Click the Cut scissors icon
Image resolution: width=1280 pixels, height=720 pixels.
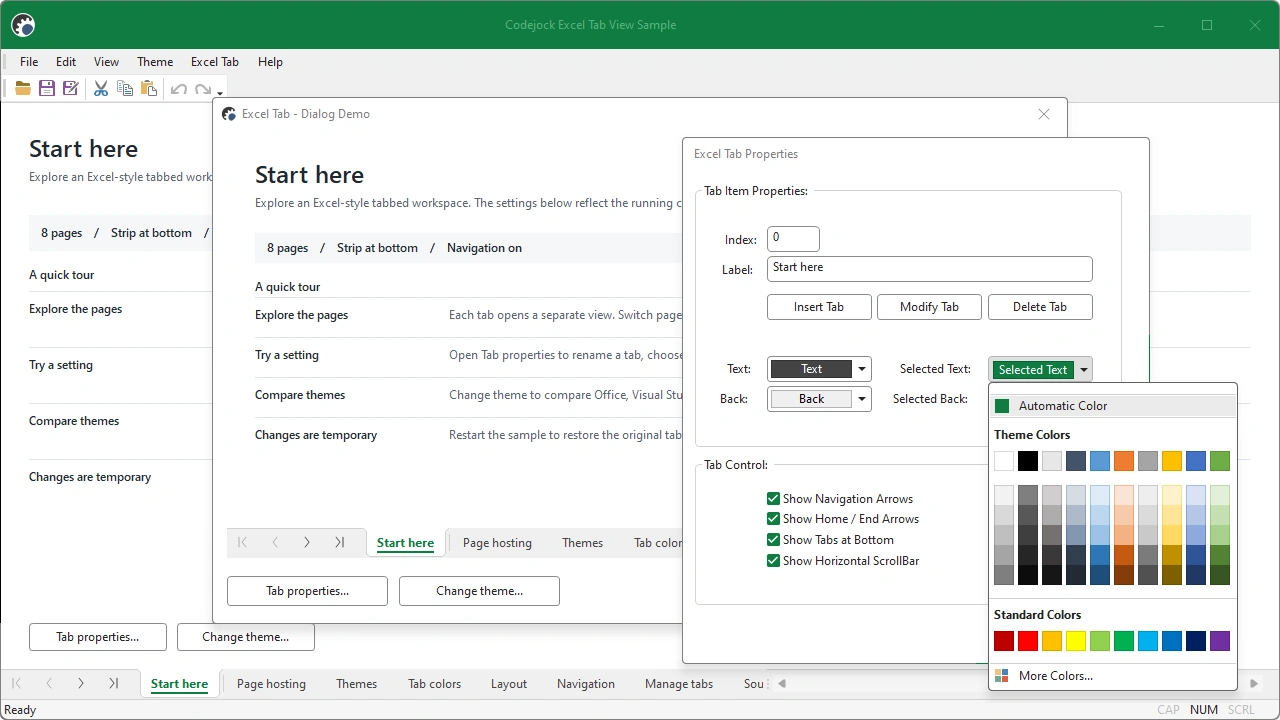[101, 88]
